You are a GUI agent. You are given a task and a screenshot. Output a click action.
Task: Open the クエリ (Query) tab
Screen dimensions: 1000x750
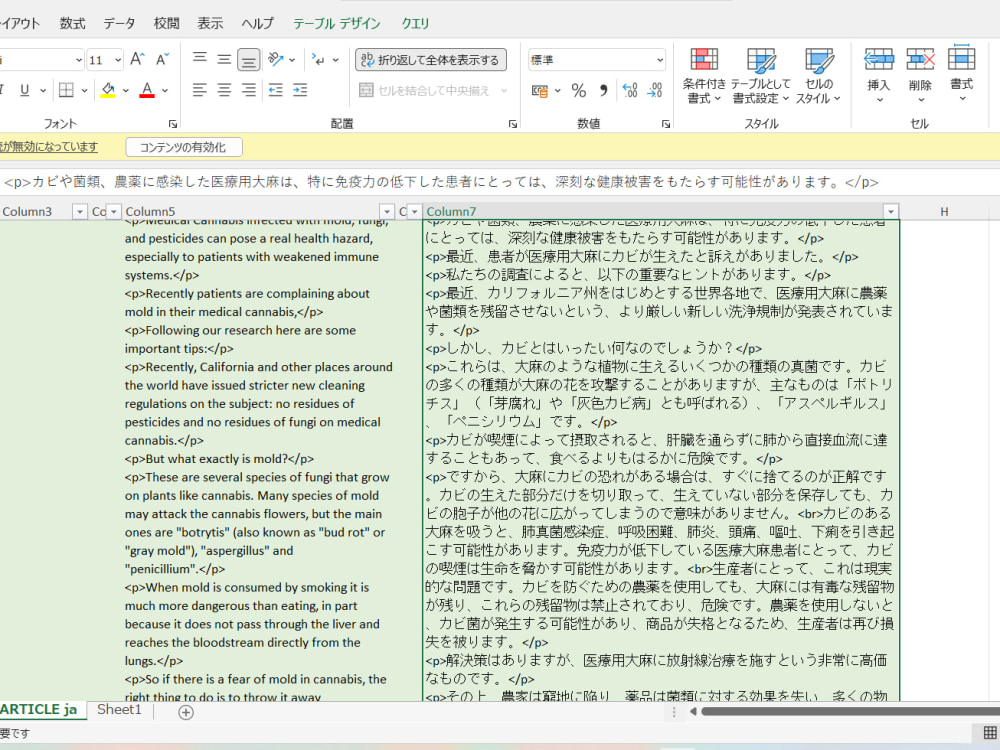point(415,24)
